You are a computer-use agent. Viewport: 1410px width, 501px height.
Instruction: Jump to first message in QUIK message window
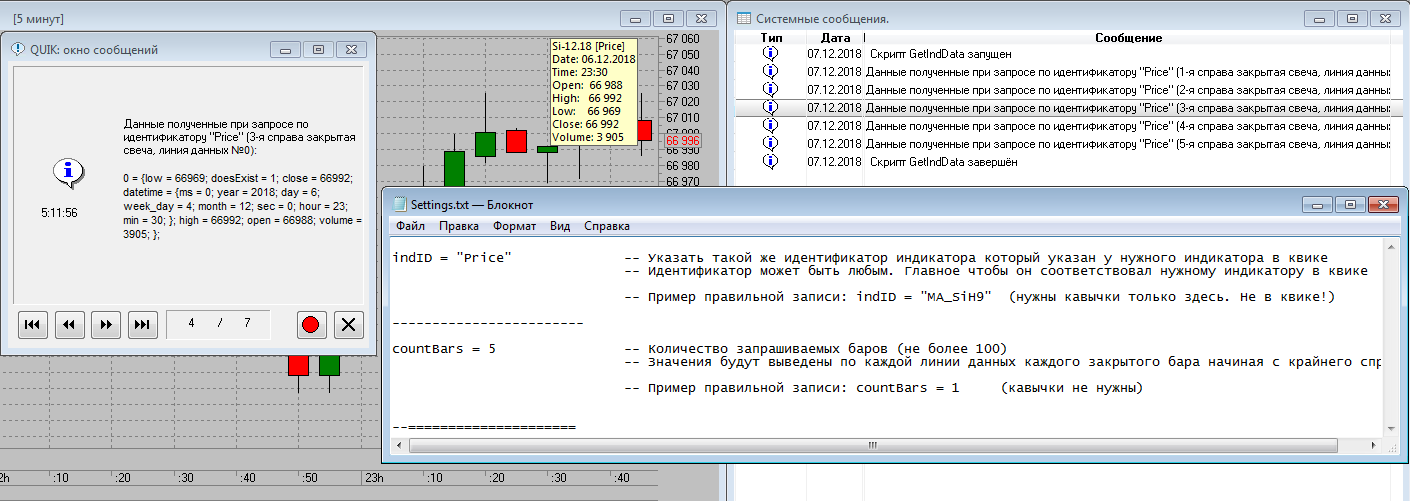[33, 324]
